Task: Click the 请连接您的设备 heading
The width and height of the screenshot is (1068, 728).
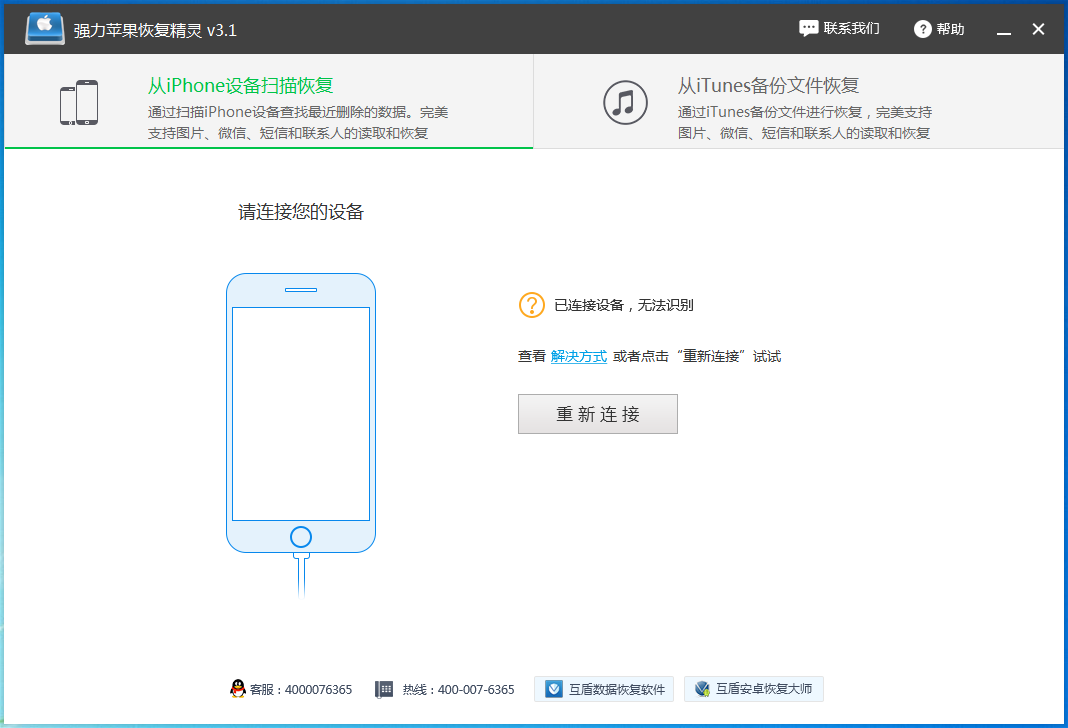Action: pyautogui.click(x=301, y=212)
